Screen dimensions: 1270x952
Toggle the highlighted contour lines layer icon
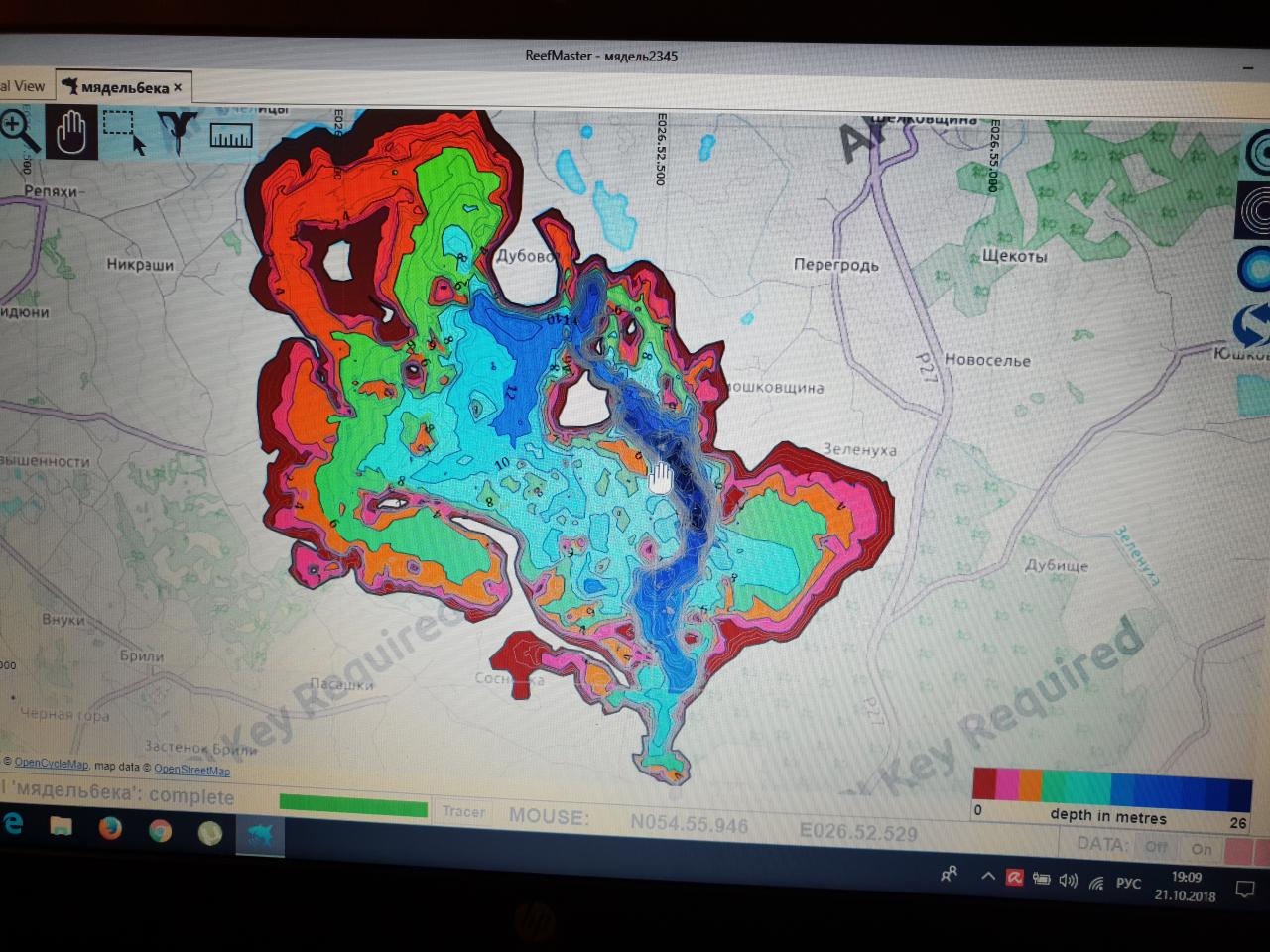(x=1256, y=211)
